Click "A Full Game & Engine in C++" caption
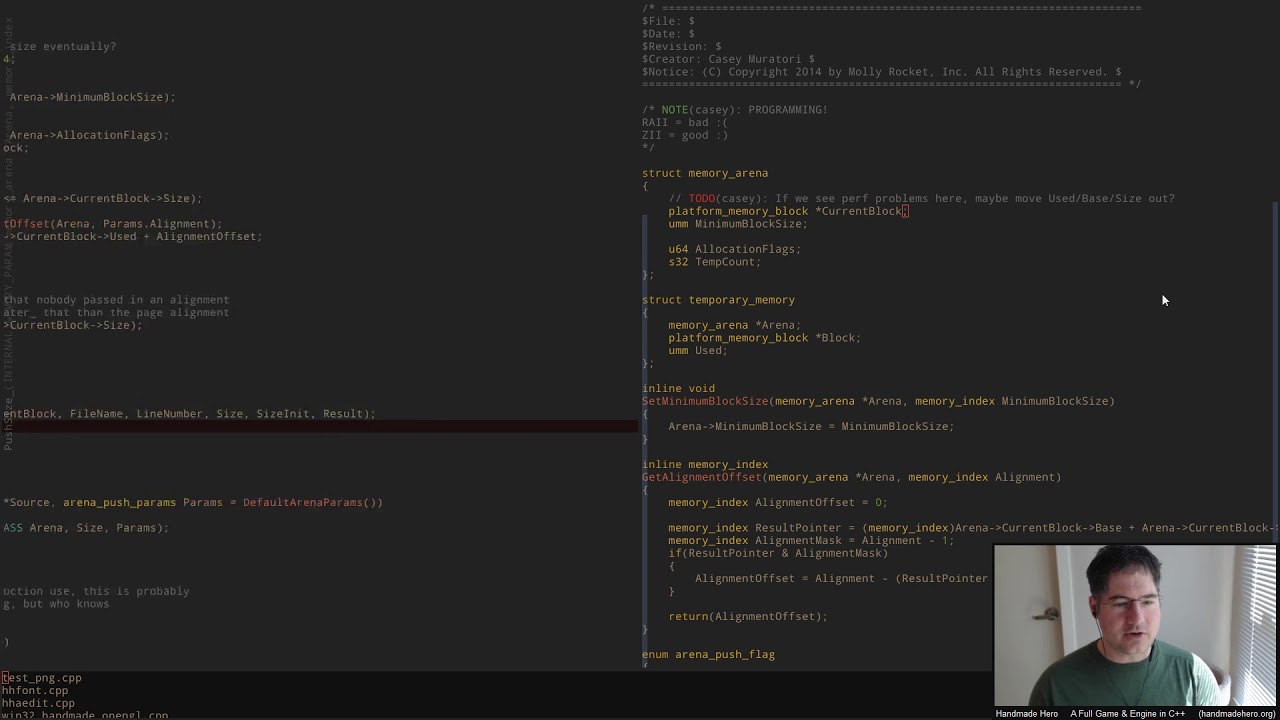This screenshot has height=720, width=1280. pyautogui.click(x=1127, y=714)
